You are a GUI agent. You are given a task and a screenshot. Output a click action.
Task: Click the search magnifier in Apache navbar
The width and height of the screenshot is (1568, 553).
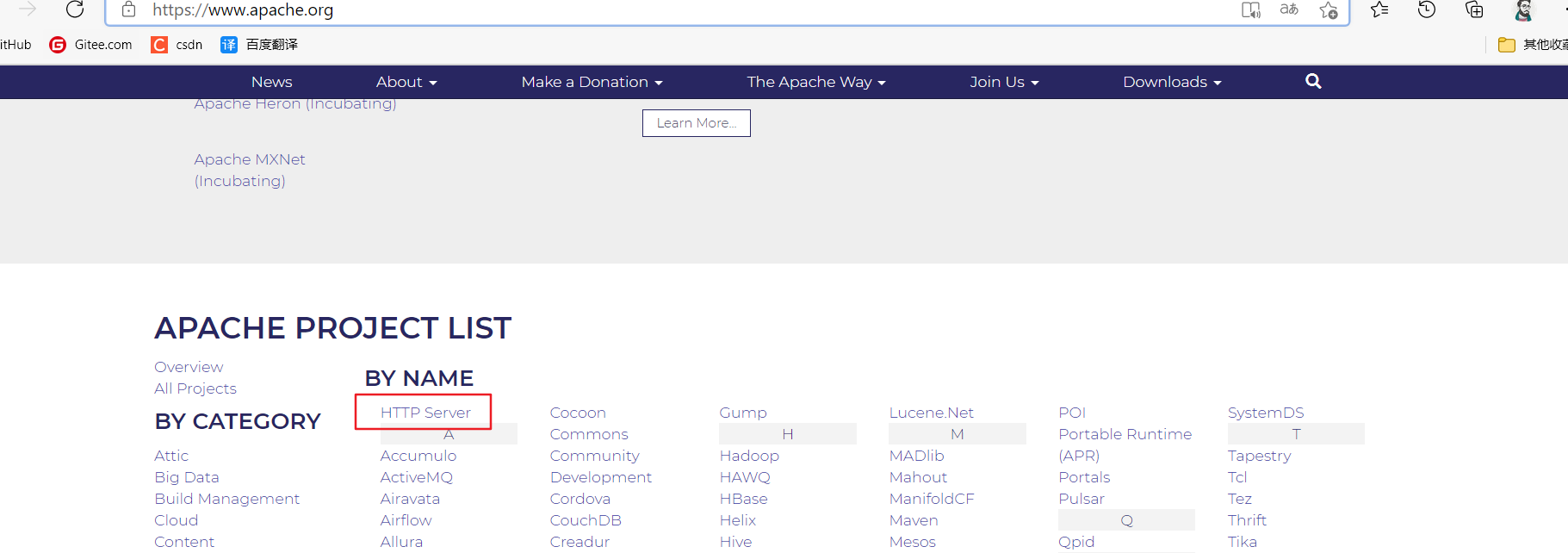[x=1313, y=81]
